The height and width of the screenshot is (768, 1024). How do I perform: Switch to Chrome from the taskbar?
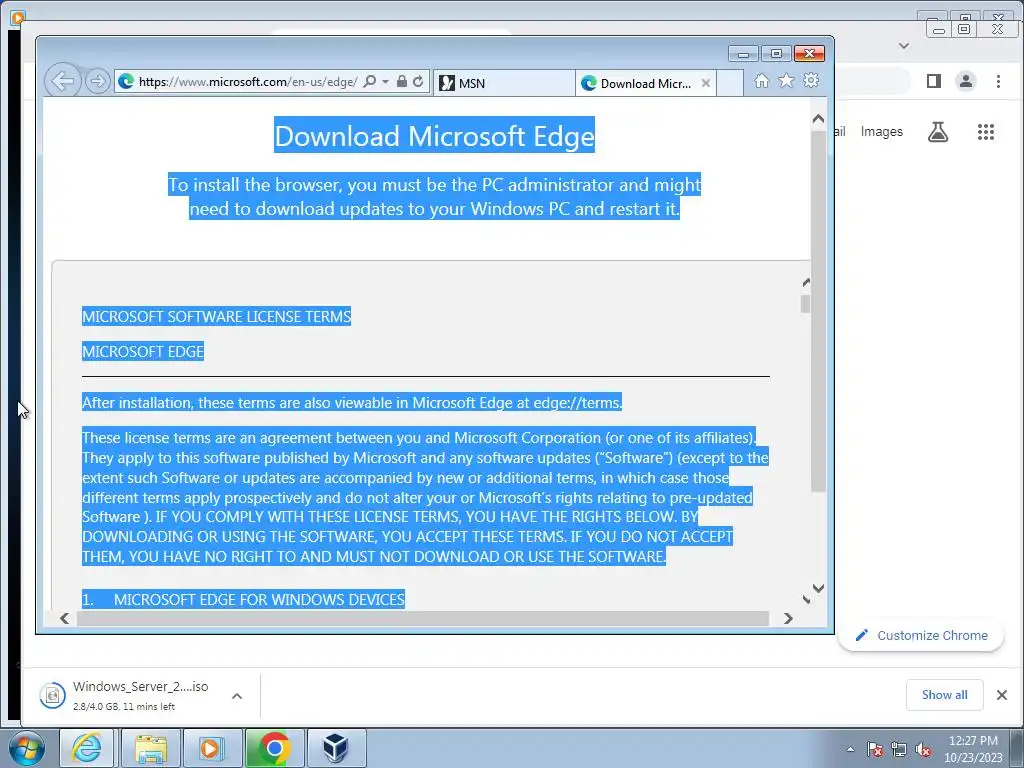[274, 748]
